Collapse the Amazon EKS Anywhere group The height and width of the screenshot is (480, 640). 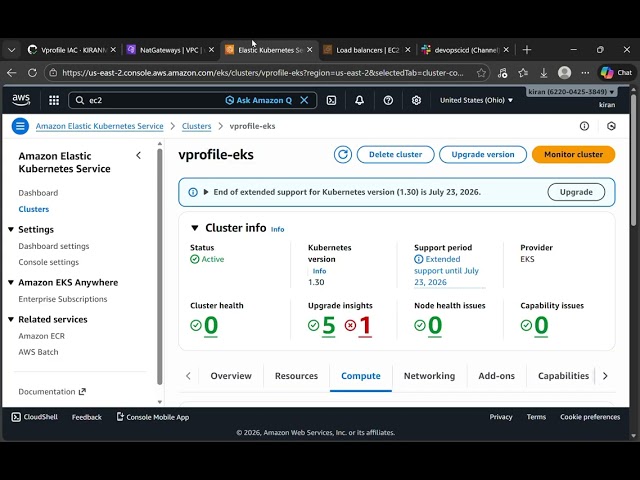click(11, 282)
